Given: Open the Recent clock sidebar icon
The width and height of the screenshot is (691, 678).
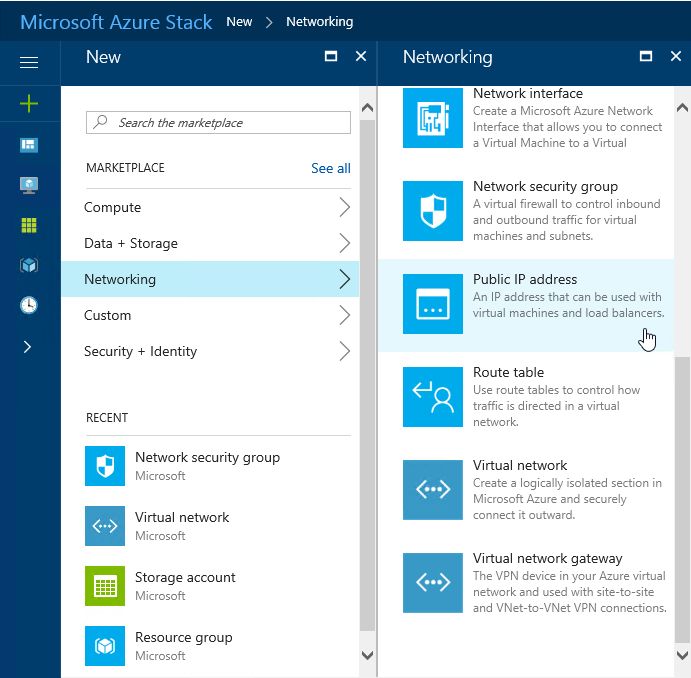Looking at the screenshot, I should (29, 305).
